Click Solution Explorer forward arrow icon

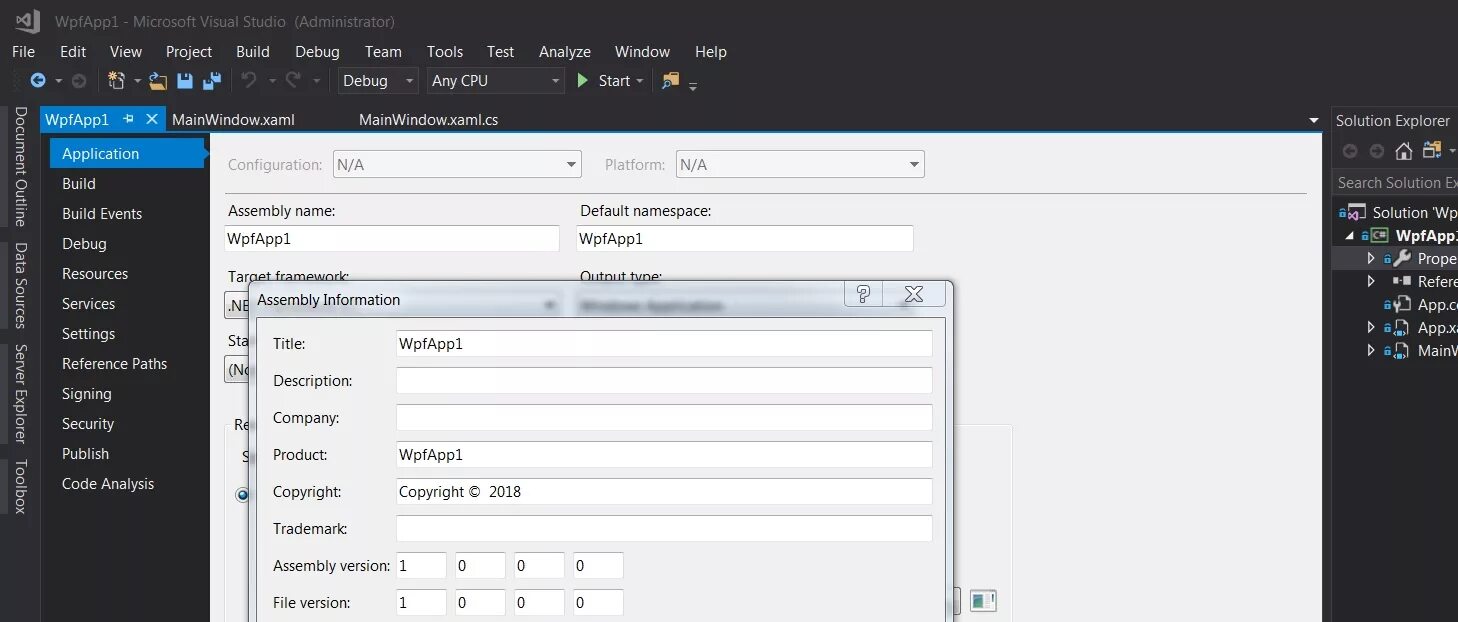click(1377, 151)
